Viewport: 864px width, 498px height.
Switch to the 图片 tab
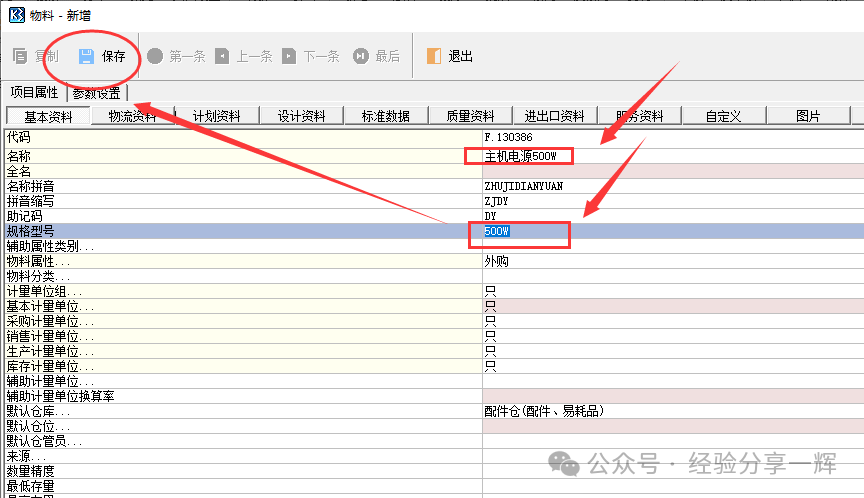click(808, 116)
